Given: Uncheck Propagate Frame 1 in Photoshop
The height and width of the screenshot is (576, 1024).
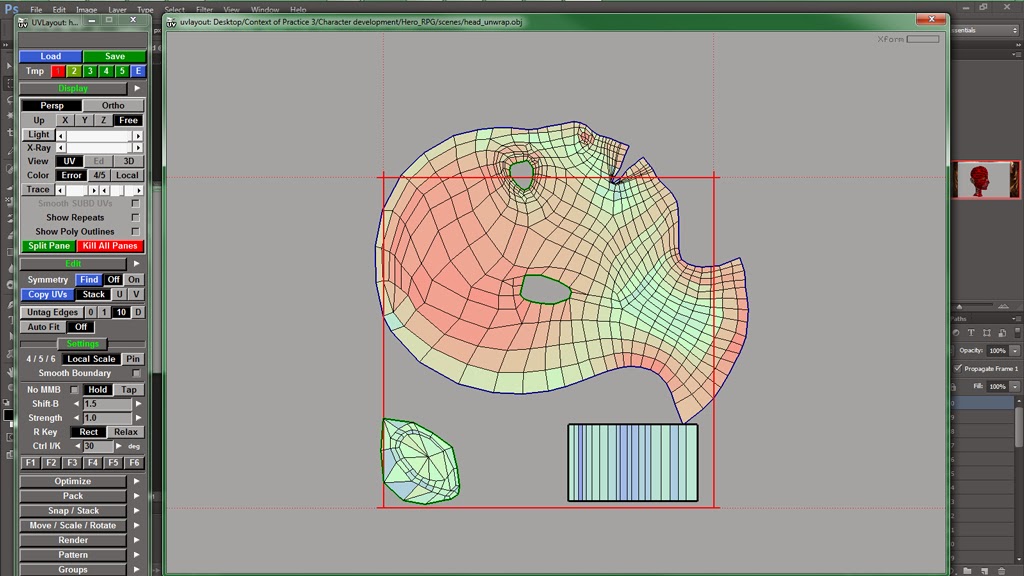Looking at the screenshot, I should tap(958, 368).
